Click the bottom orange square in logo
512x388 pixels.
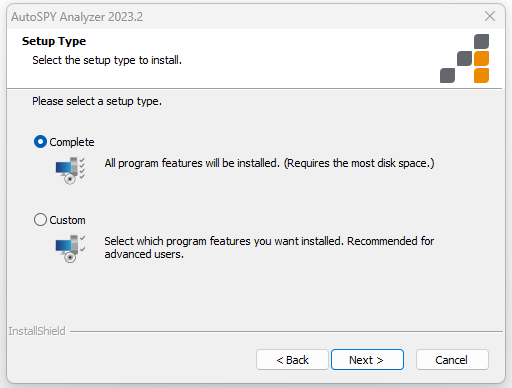(481, 75)
